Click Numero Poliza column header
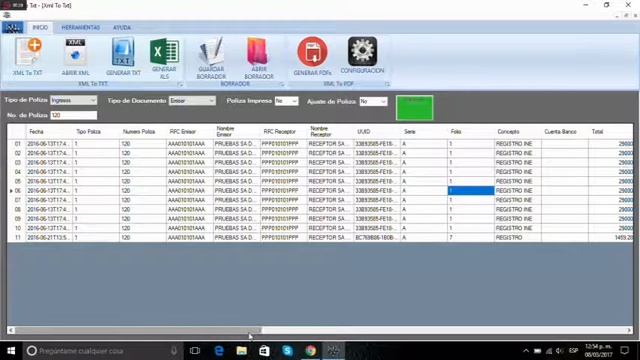Screen dimensions: 640x360 click(x=143, y=131)
